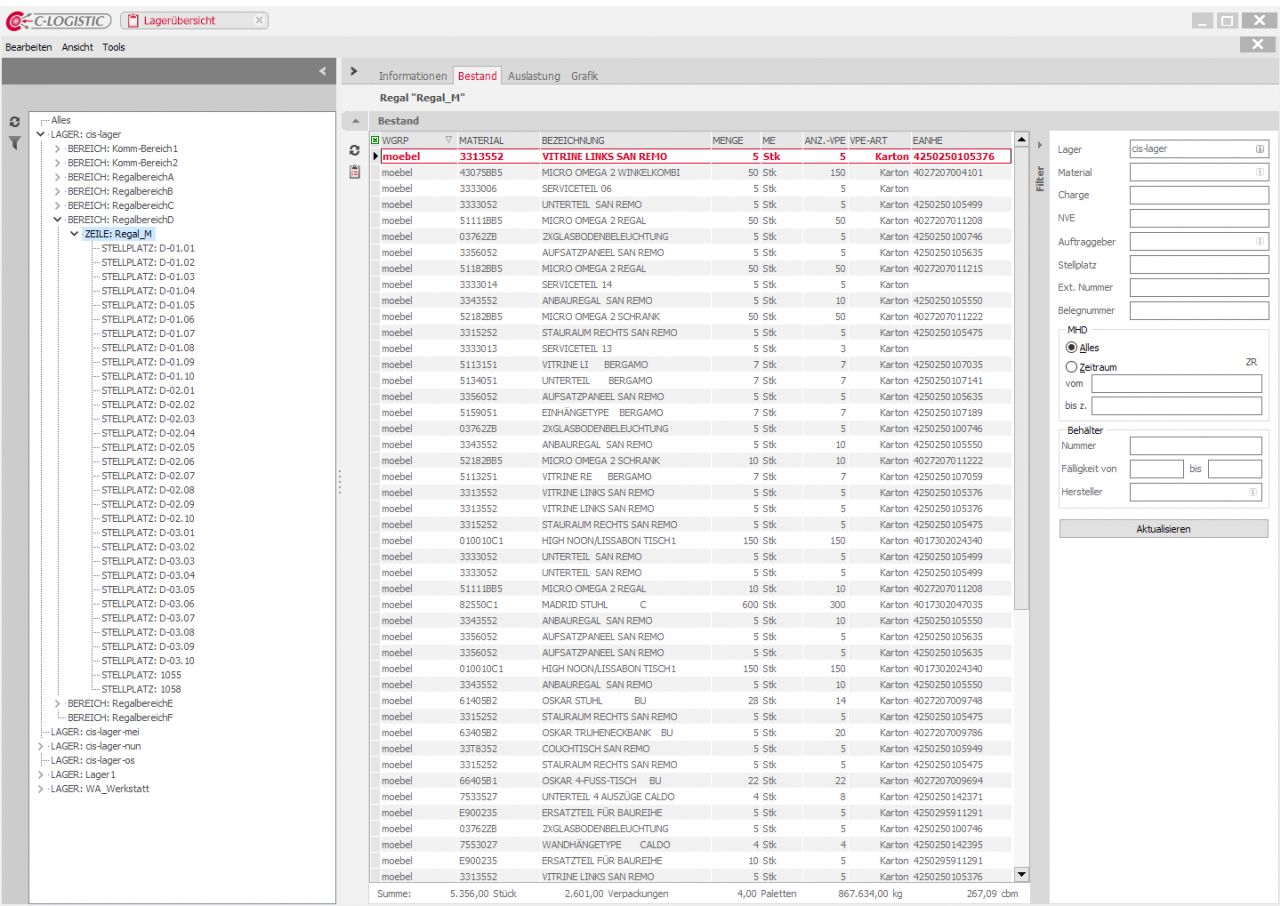Refresh the Bestand table using reload icon
This screenshot has width=1280, height=906.
pyautogui.click(x=354, y=150)
